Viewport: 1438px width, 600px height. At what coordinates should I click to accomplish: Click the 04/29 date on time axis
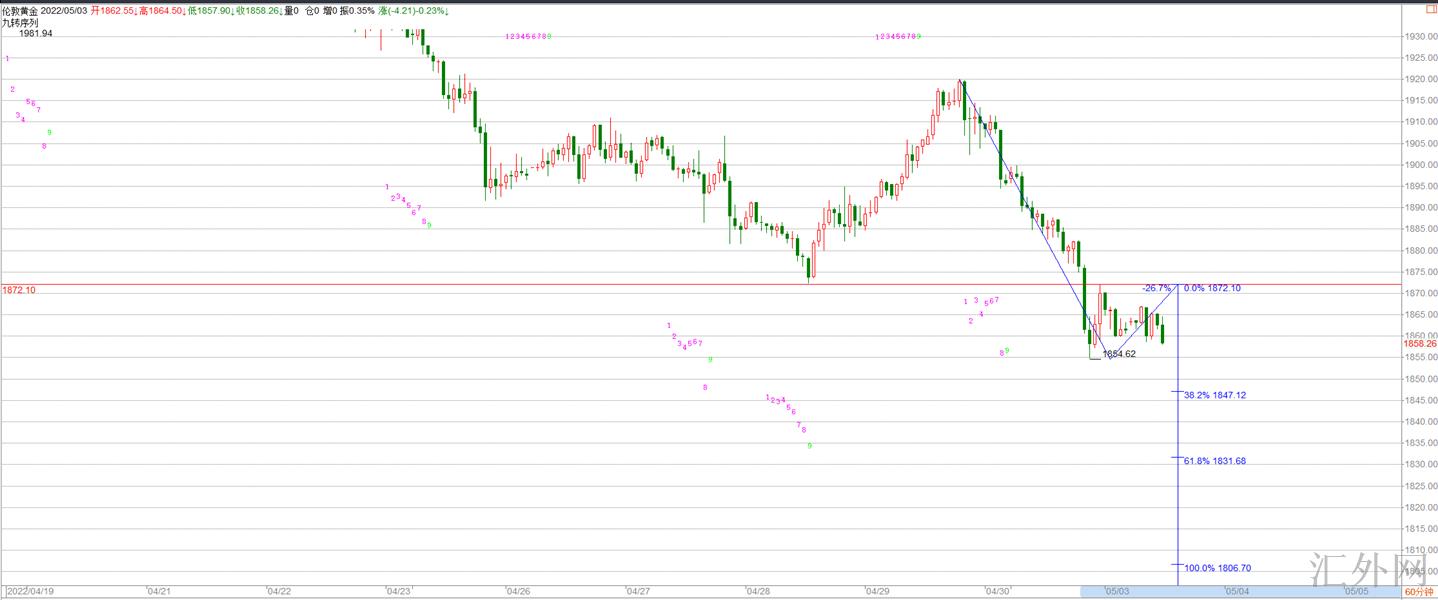pos(878,592)
